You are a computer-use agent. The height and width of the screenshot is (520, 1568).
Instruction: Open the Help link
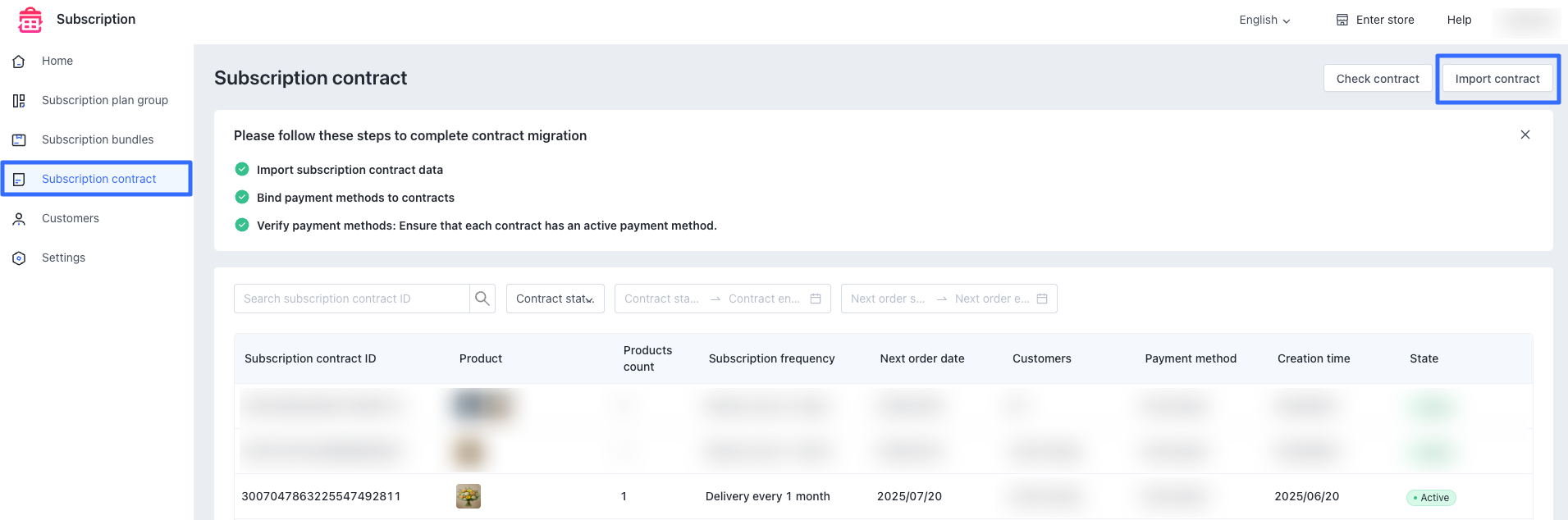pyautogui.click(x=1459, y=20)
